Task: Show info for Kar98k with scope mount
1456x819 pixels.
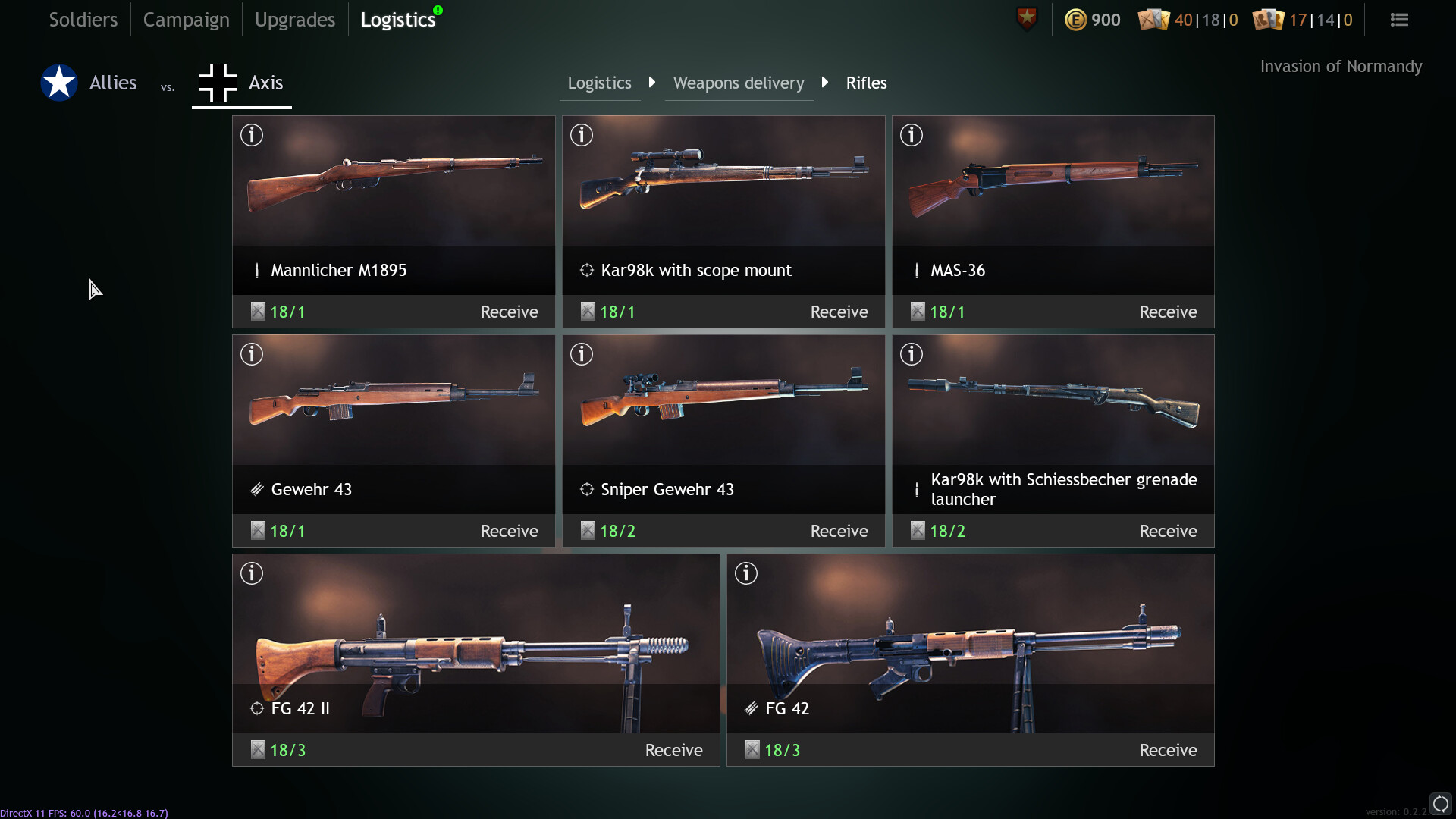Action: (582, 135)
